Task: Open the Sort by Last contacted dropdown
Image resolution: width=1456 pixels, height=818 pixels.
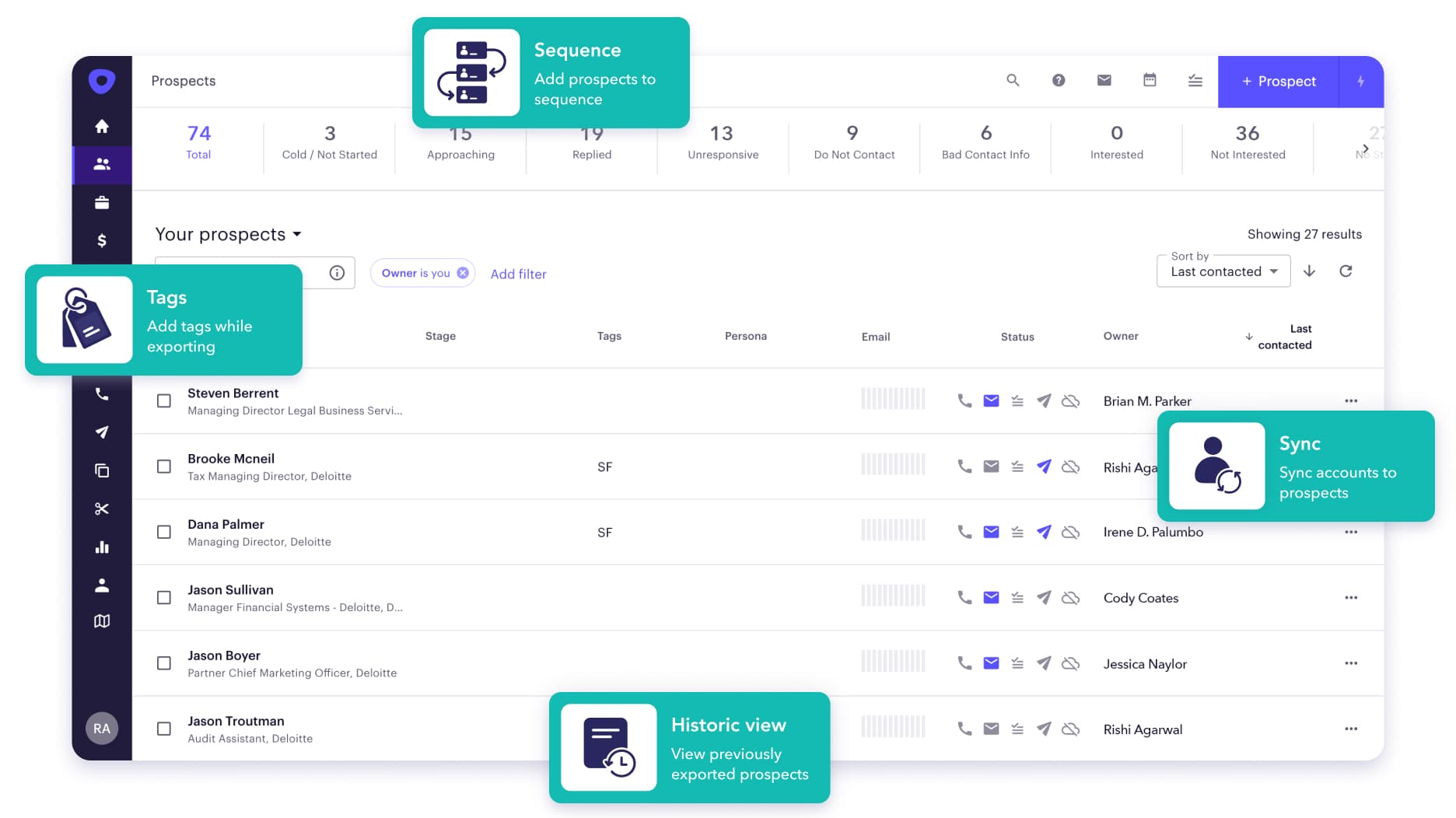Action: point(1223,271)
